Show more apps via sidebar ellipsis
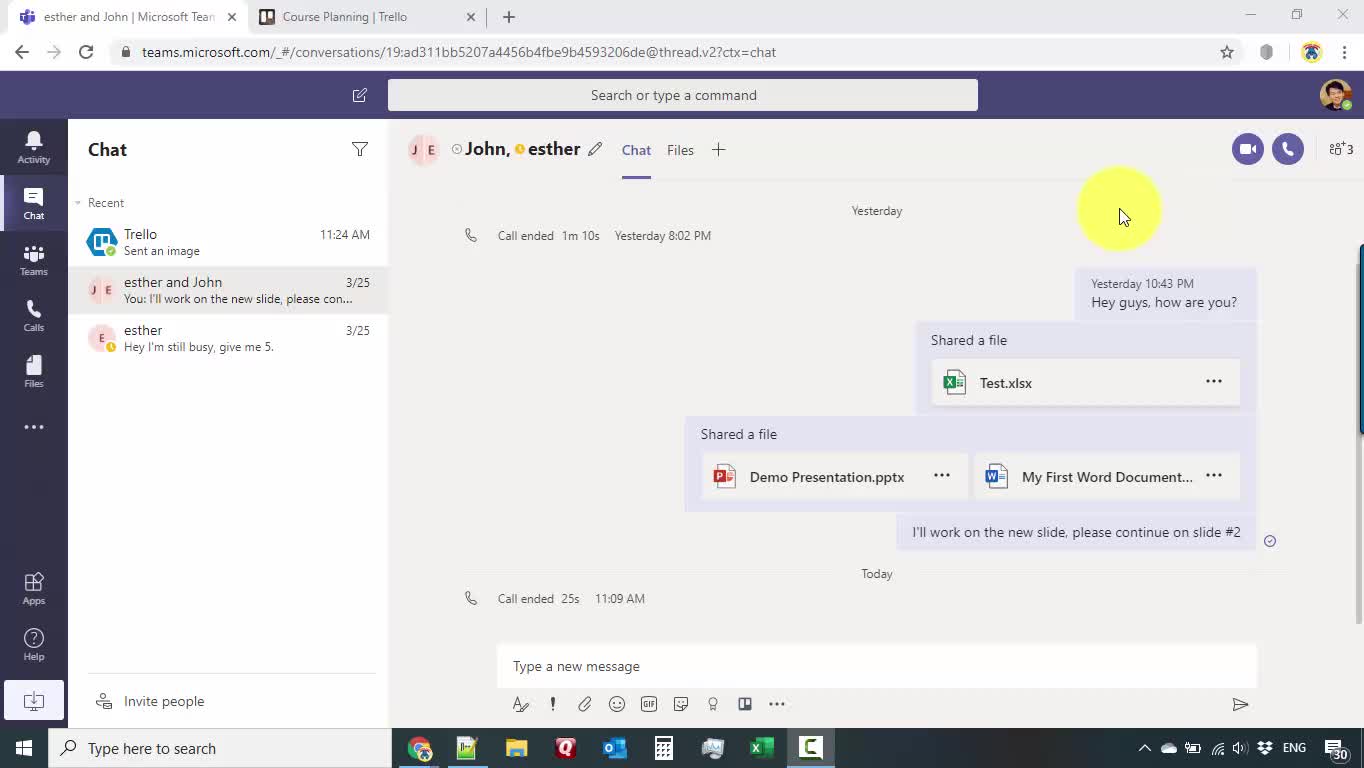Viewport: 1364px width, 768px height. click(x=33, y=427)
